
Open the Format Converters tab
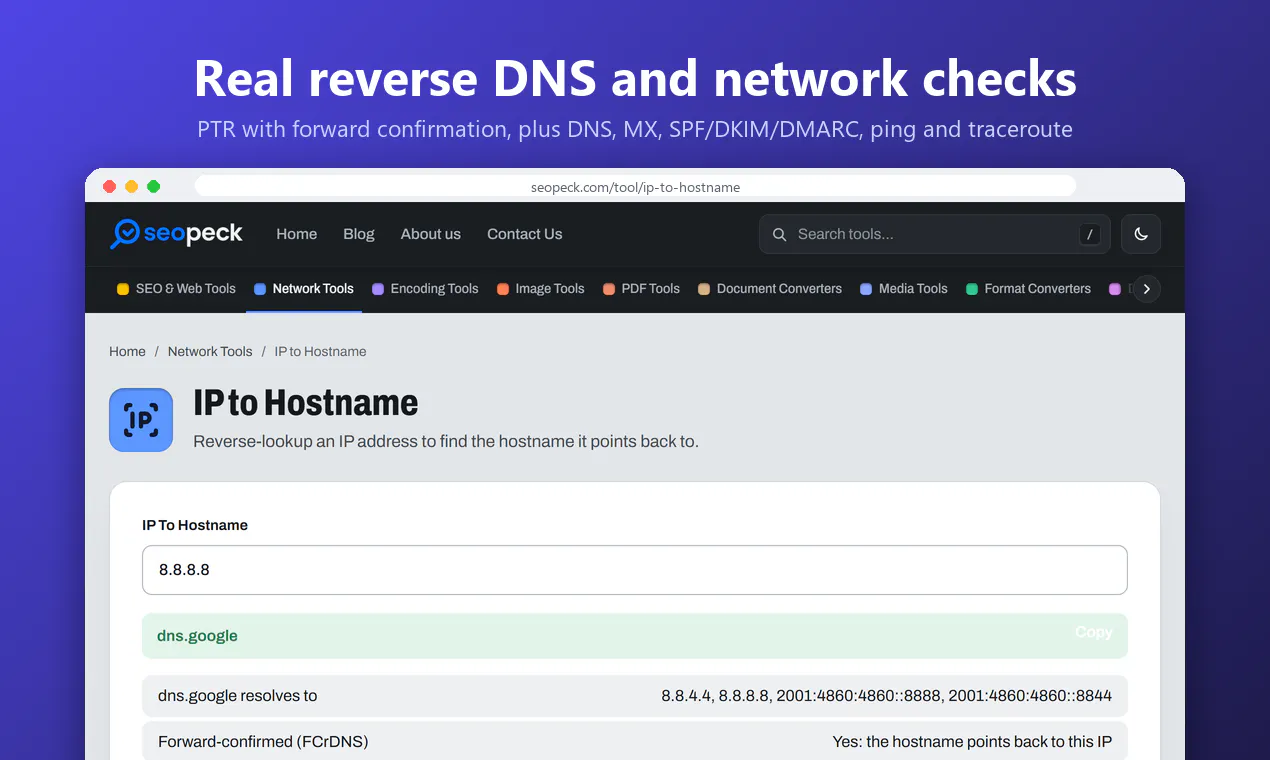point(1028,289)
